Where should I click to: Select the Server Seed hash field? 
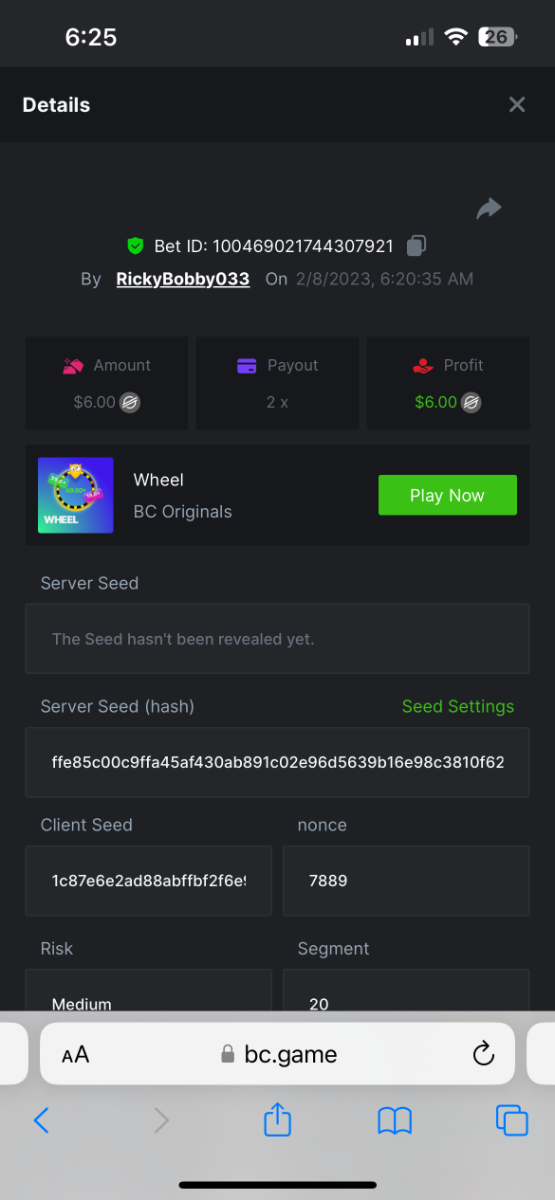(277, 762)
